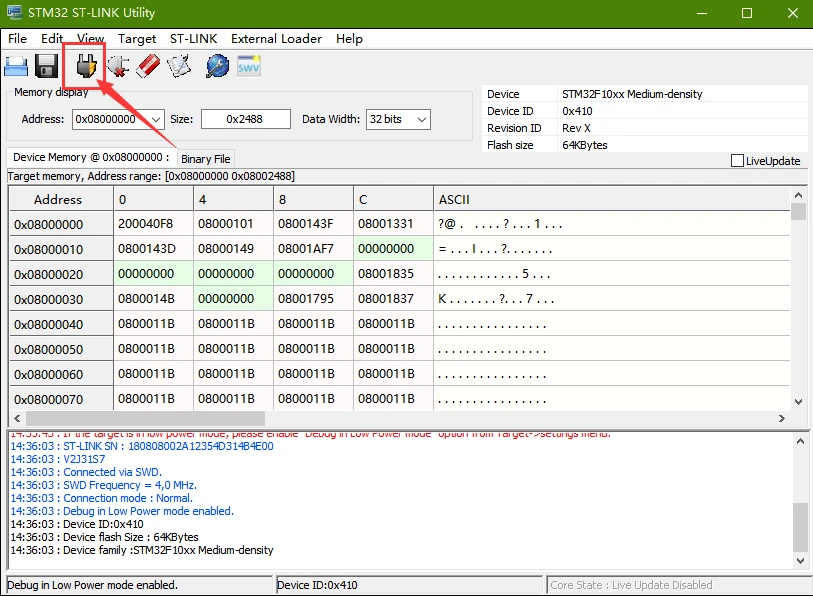This screenshot has height=596, width=813.
Task: Click the Program and verify icon
Action: [x=179, y=66]
